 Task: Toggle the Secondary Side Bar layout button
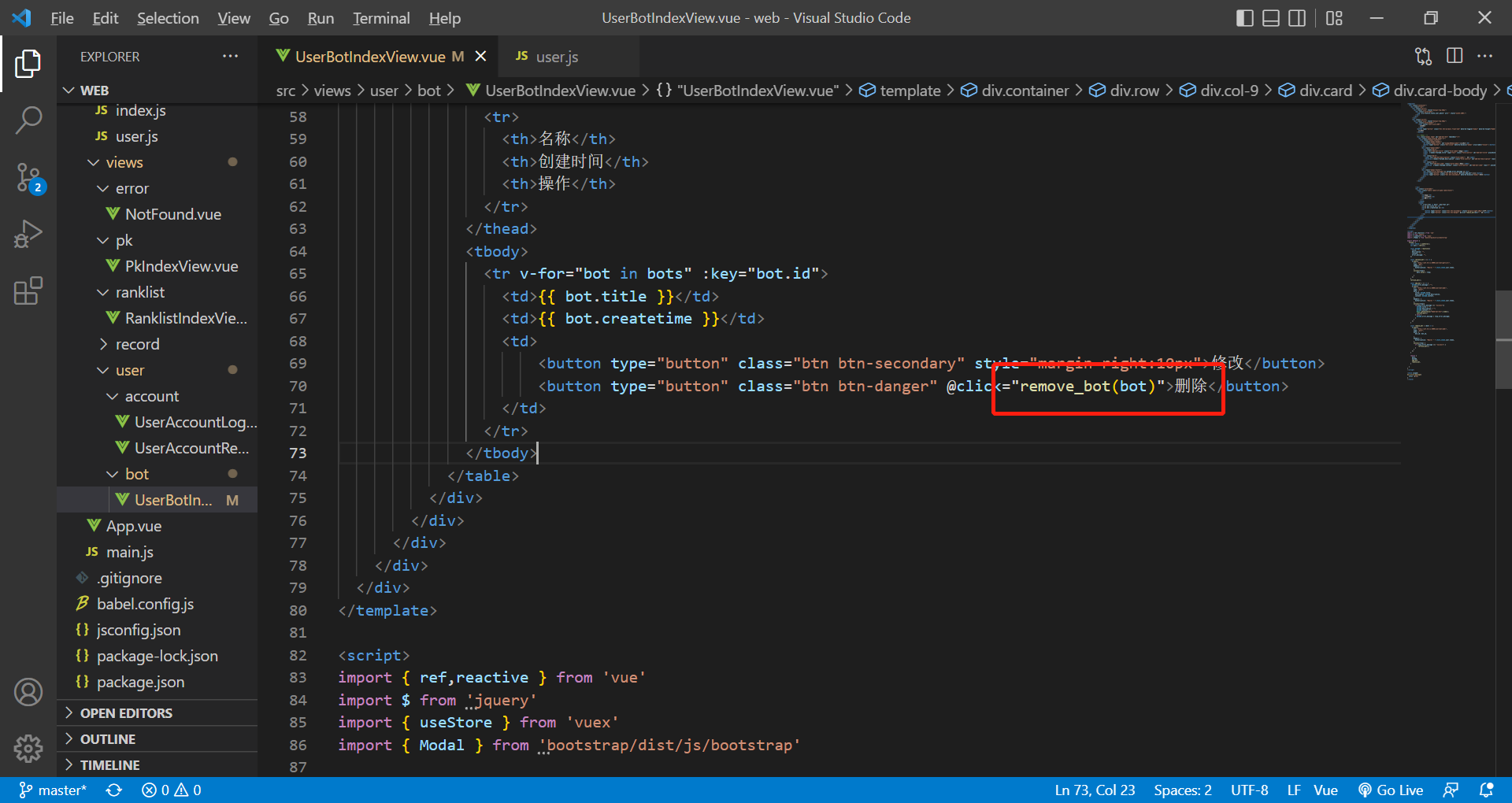pyautogui.click(x=1296, y=18)
